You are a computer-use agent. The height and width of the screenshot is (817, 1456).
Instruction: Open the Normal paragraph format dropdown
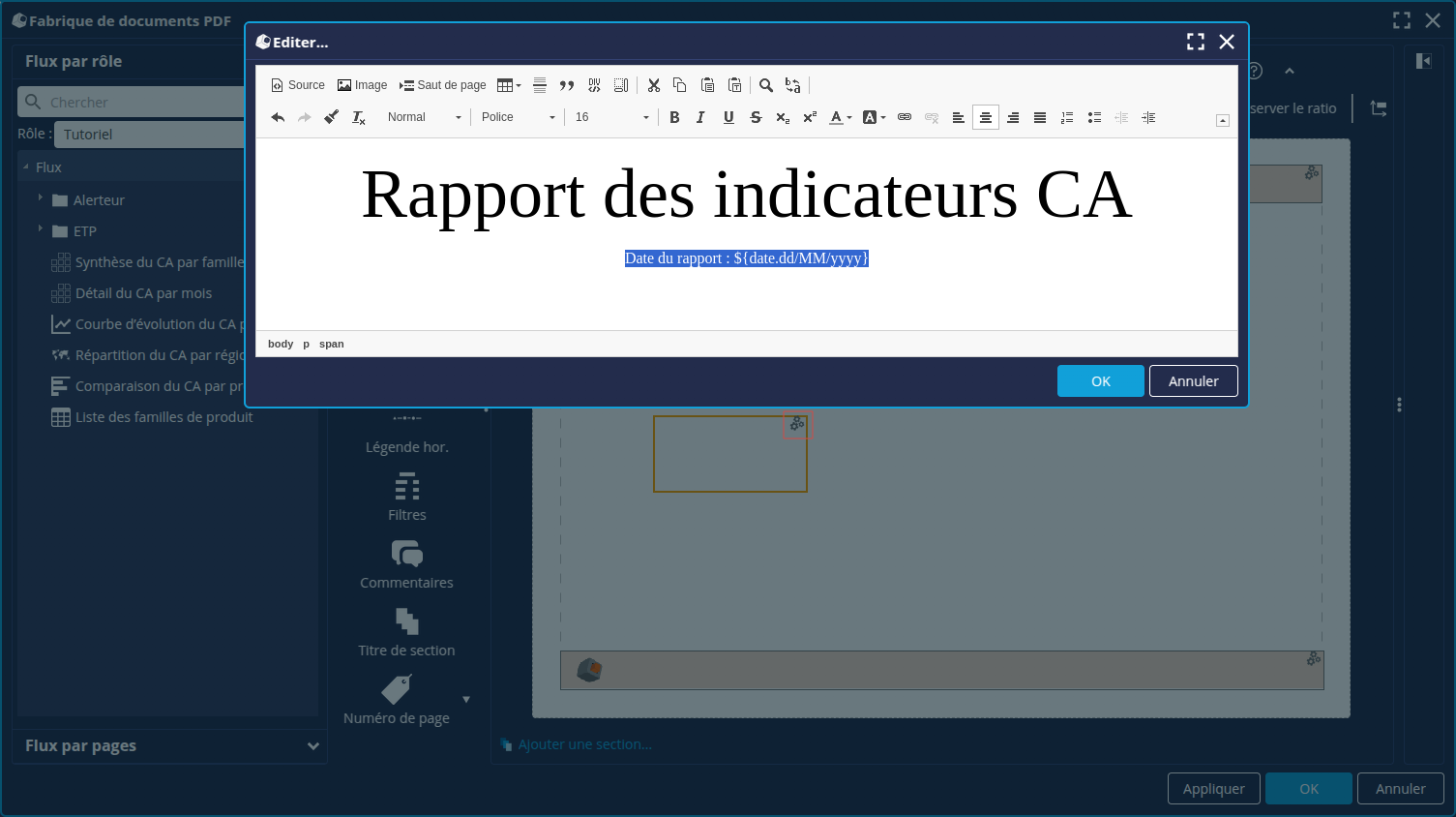click(x=424, y=117)
